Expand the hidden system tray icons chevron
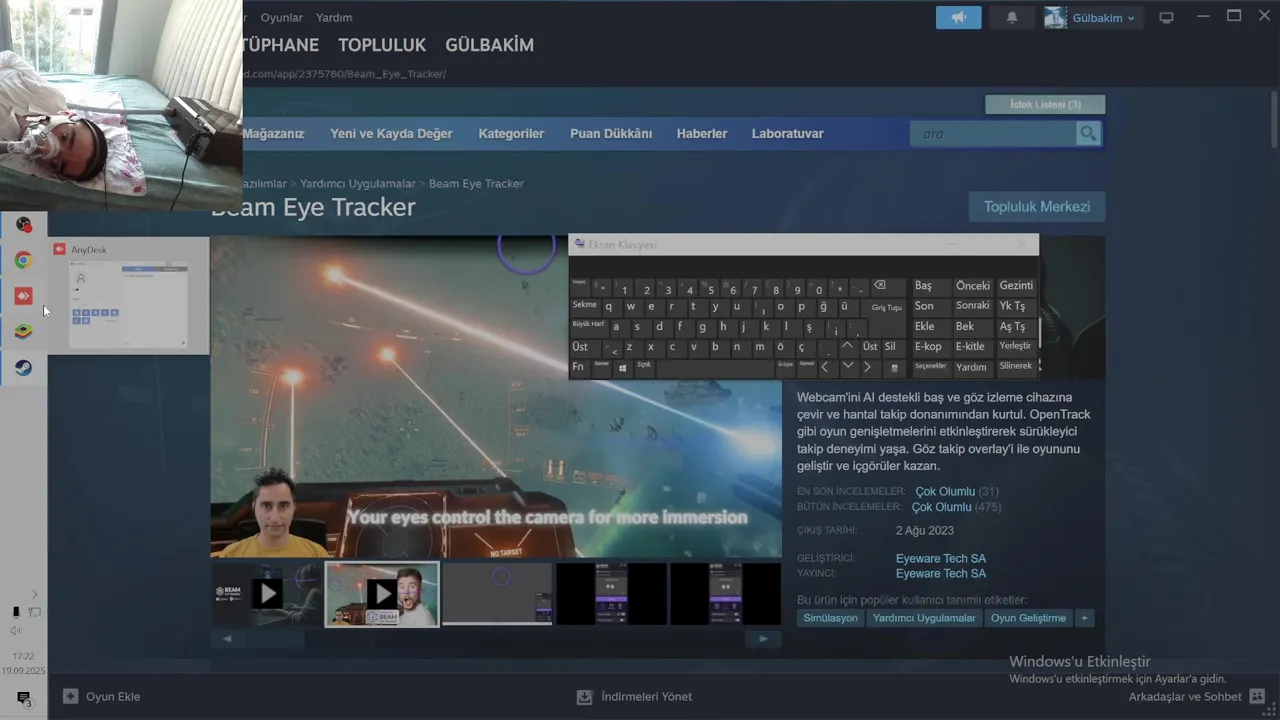This screenshot has width=1280, height=720. [34, 594]
